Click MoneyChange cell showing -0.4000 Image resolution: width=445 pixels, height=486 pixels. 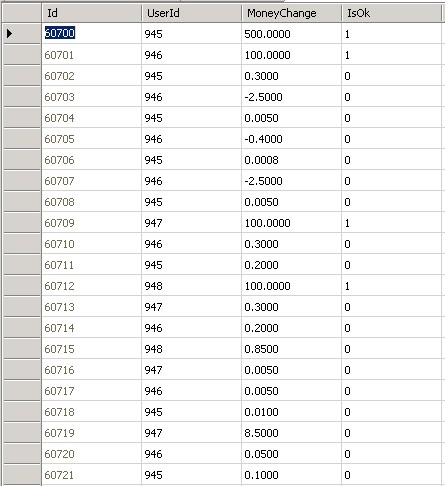(x=291, y=139)
